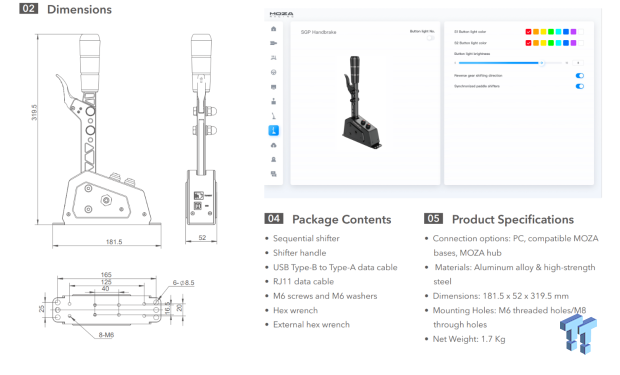Click the sidebar icon just below the blue one
The width and height of the screenshot is (620, 375).
click(274, 145)
